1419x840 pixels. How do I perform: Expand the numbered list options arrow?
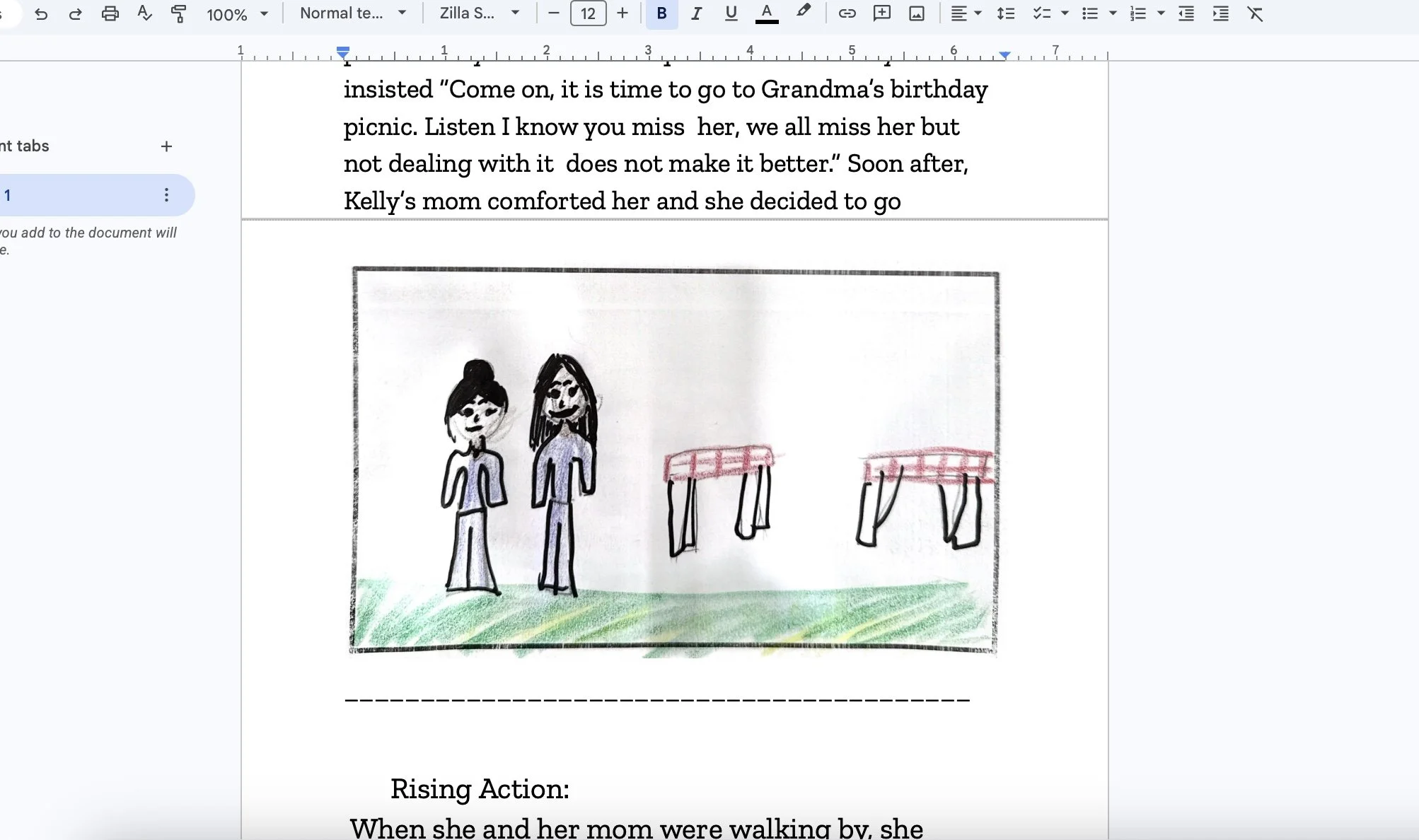[x=1161, y=13]
